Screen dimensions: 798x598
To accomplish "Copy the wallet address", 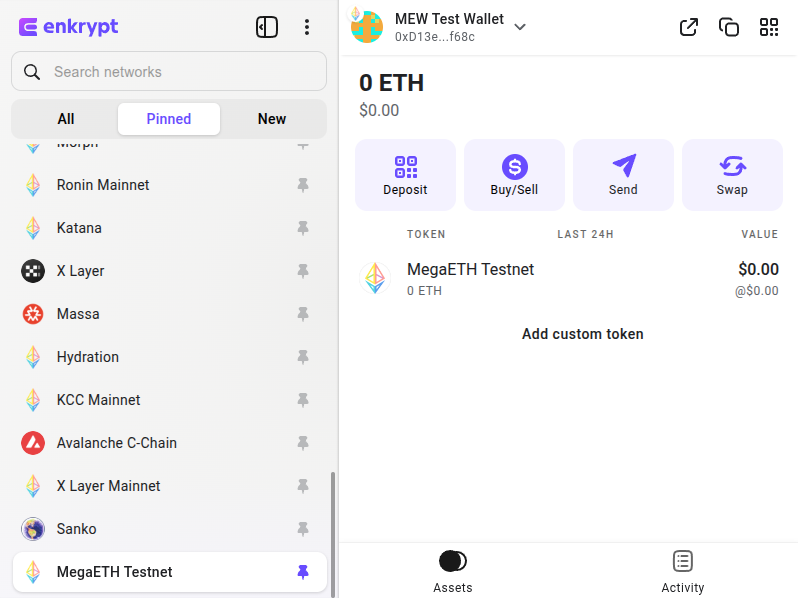I will click(729, 27).
